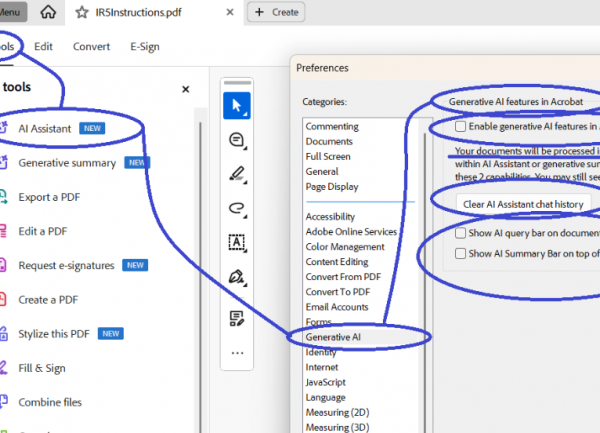Choose the Sign fountain pen tool
The image size is (600, 433).
(x=237, y=277)
